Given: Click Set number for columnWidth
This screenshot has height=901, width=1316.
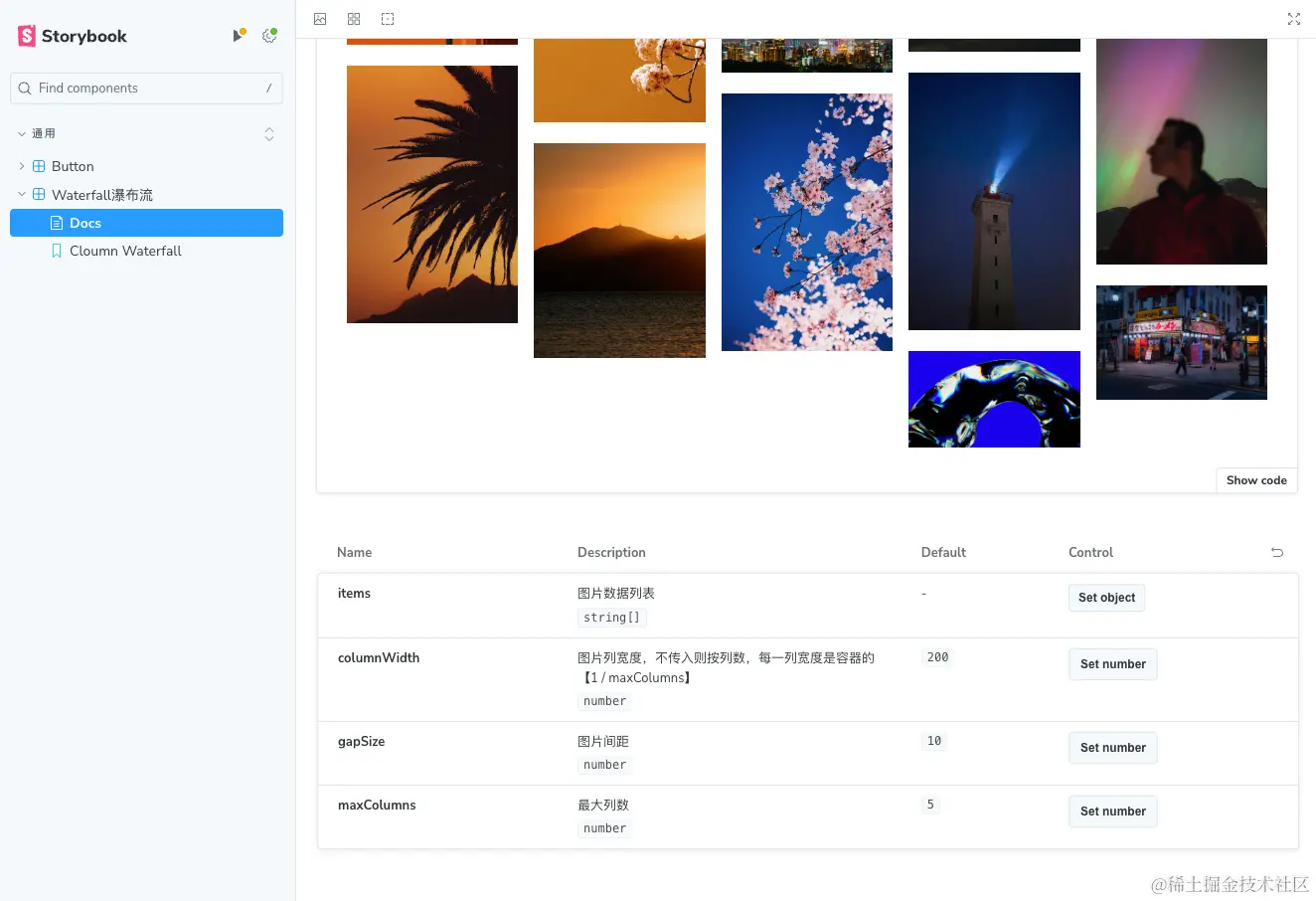Looking at the screenshot, I should tap(1113, 664).
